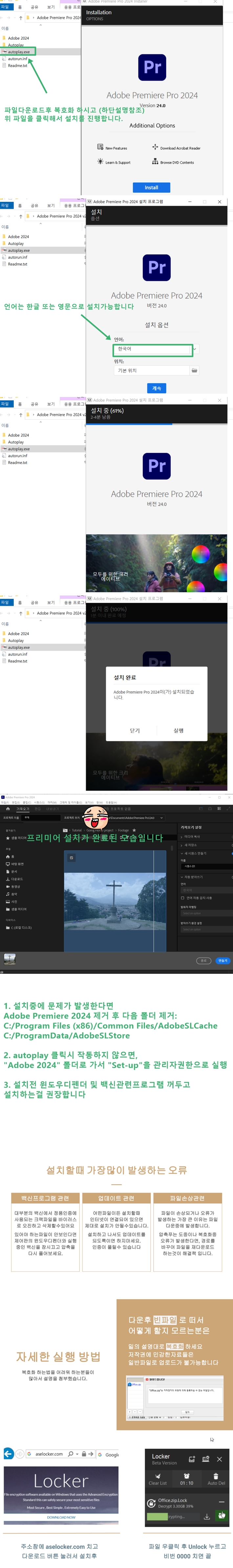This screenshot has height=1568, width=233.
Task: Open the 파일 menu in the Premiere Pro menu bar
Action: pos(5,802)
